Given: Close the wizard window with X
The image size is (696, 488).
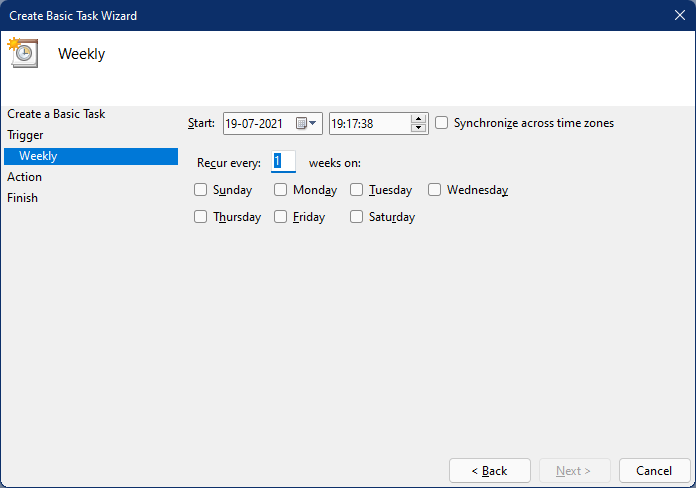Looking at the screenshot, I should (x=680, y=16).
